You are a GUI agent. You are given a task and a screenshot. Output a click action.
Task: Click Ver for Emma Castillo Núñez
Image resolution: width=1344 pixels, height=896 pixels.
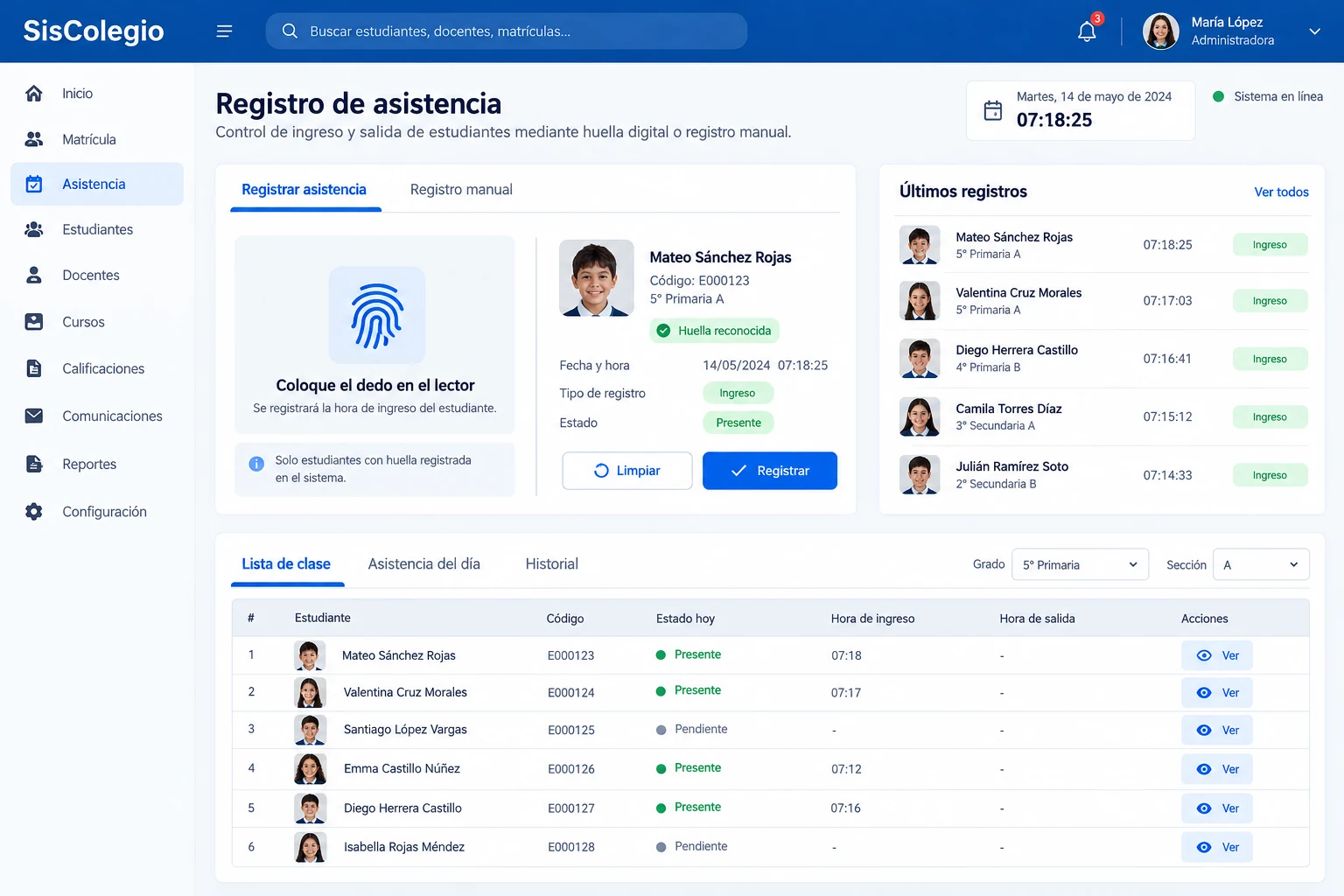[1217, 769]
